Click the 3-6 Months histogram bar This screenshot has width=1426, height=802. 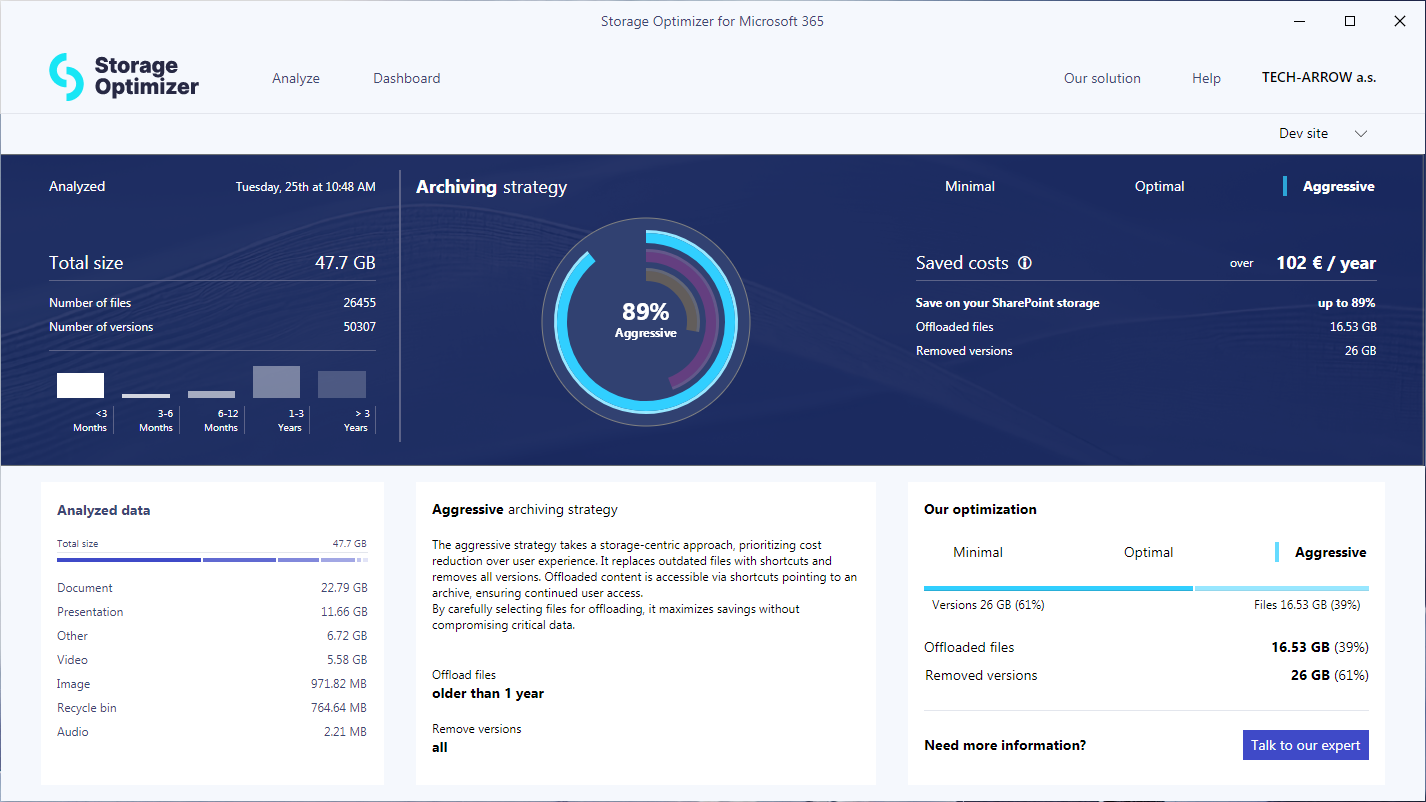[x=146, y=396]
